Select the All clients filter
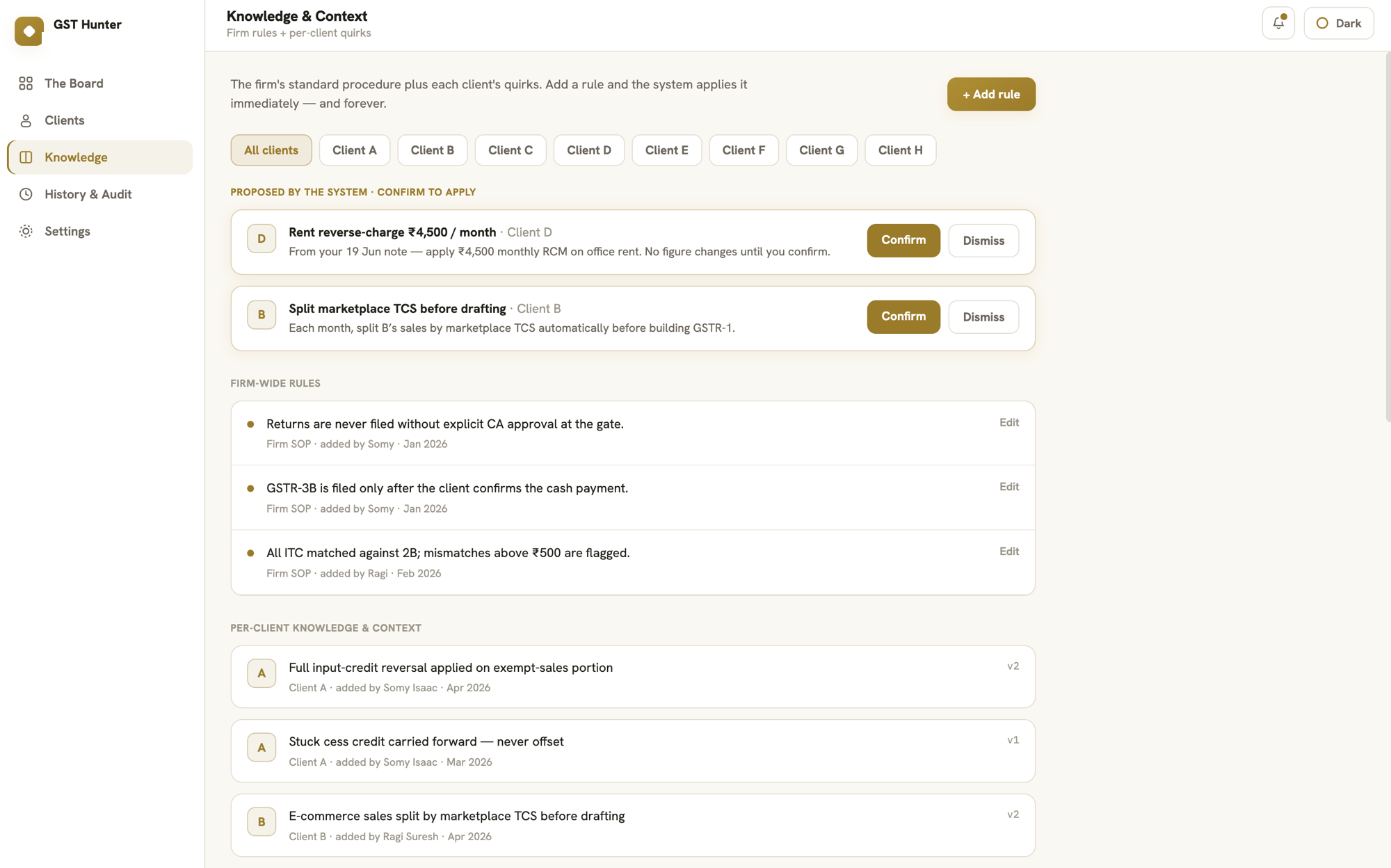Image resolution: width=1391 pixels, height=868 pixels. [x=271, y=150]
